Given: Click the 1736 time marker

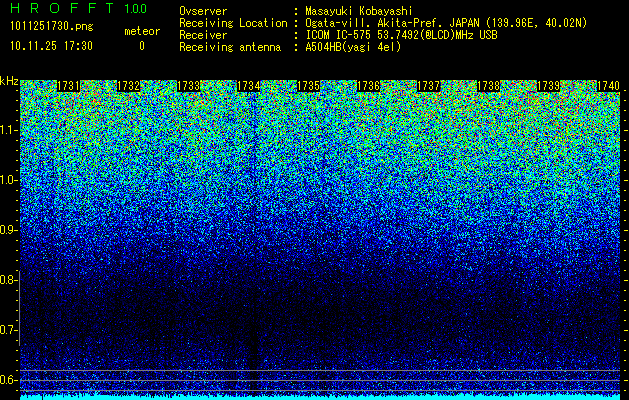Looking at the screenshot, I should click(369, 86).
